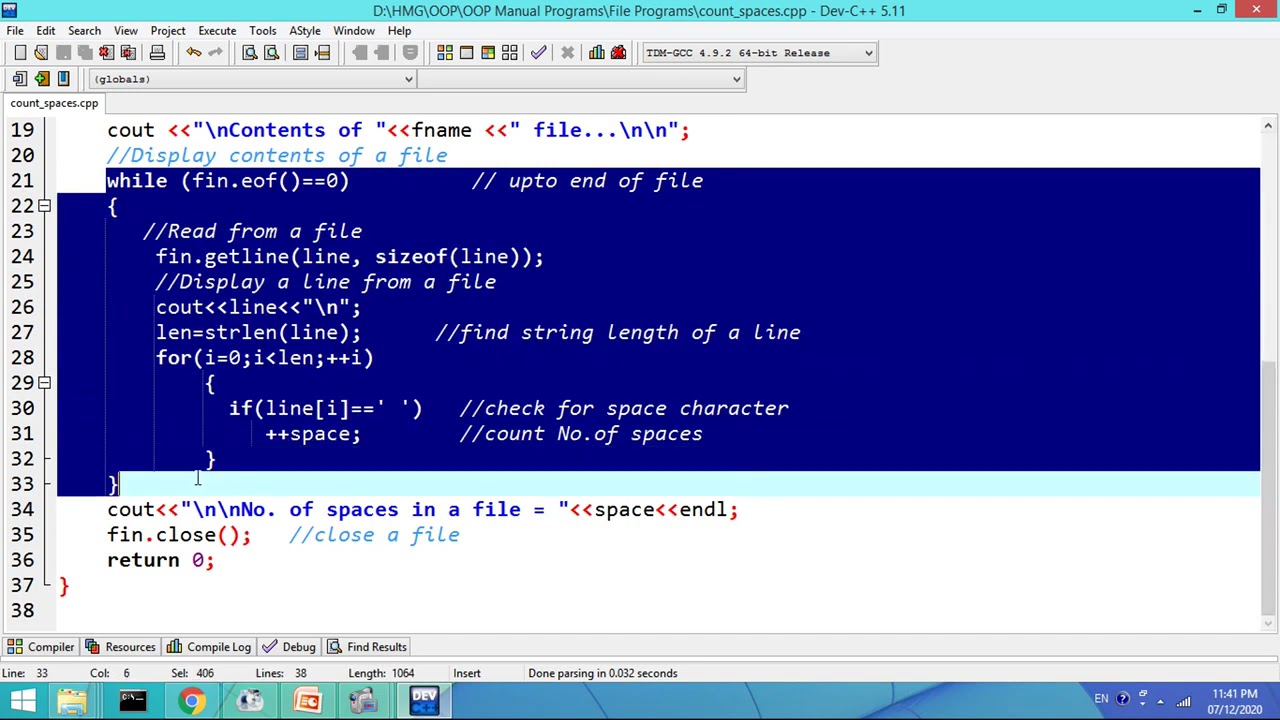This screenshot has width=1280, height=720.
Task: Click the Delete profiling information icon
Action: click(618, 53)
